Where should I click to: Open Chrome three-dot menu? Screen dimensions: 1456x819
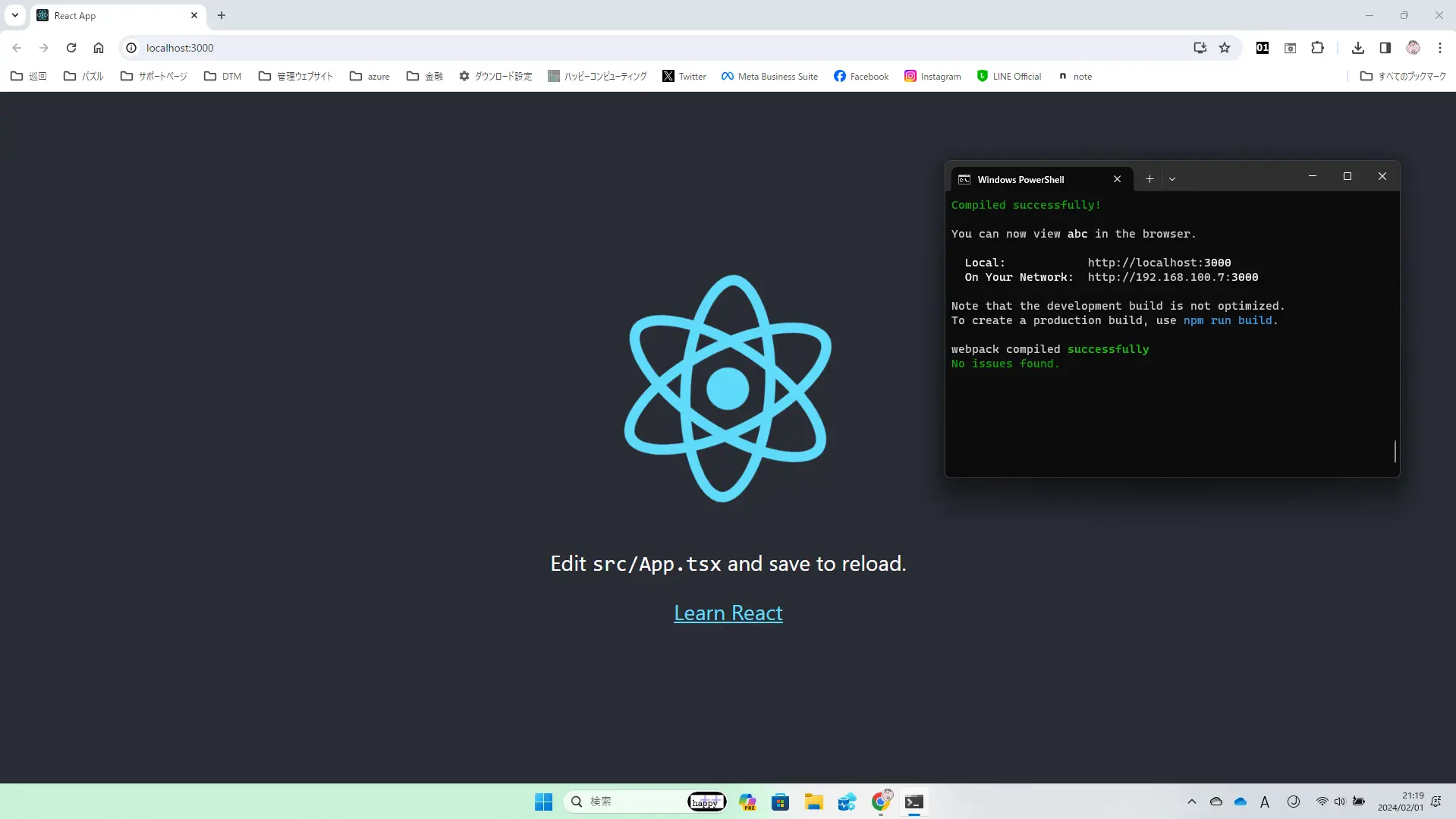(1440, 48)
